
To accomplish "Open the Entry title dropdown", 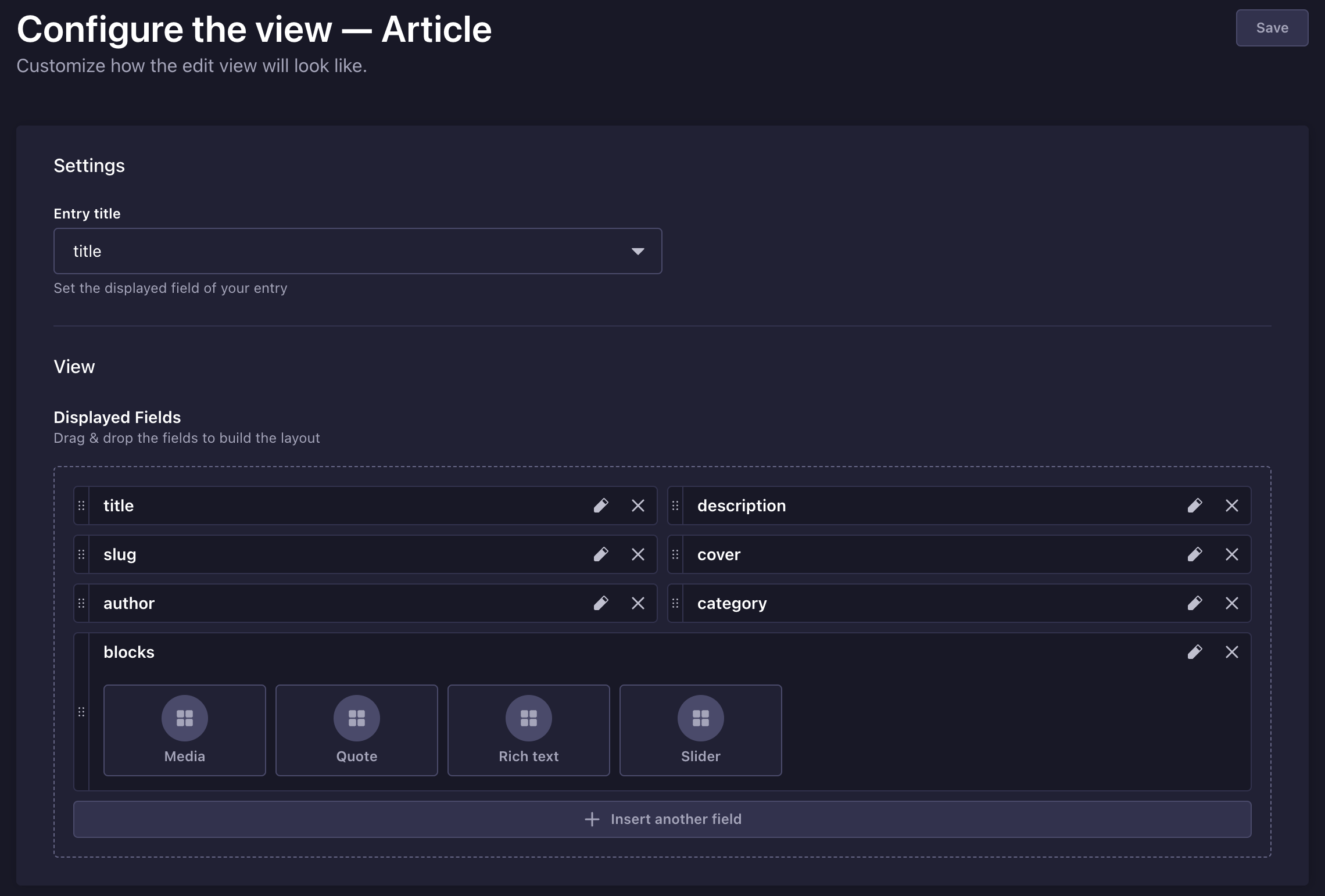I will [x=638, y=251].
